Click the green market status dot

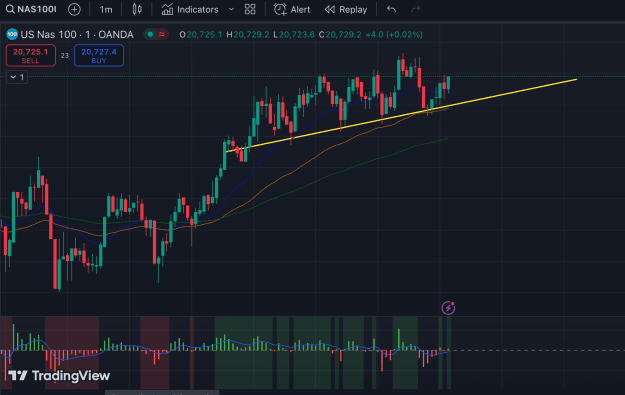[150, 34]
